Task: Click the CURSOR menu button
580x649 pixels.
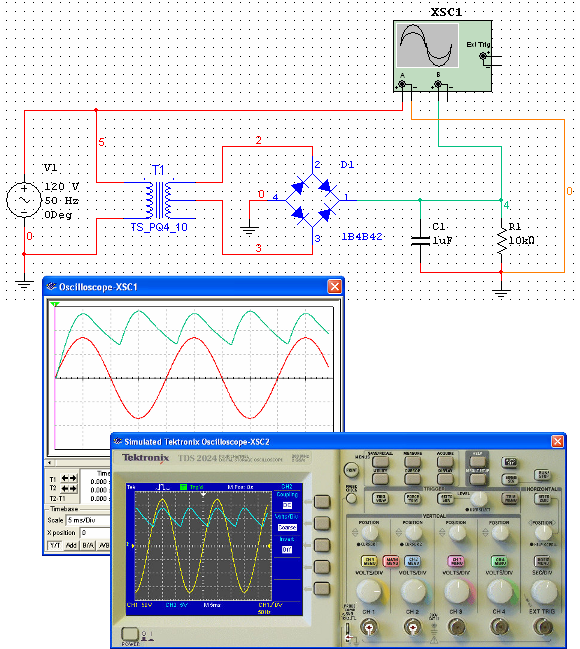Action: [x=413, y=479]
